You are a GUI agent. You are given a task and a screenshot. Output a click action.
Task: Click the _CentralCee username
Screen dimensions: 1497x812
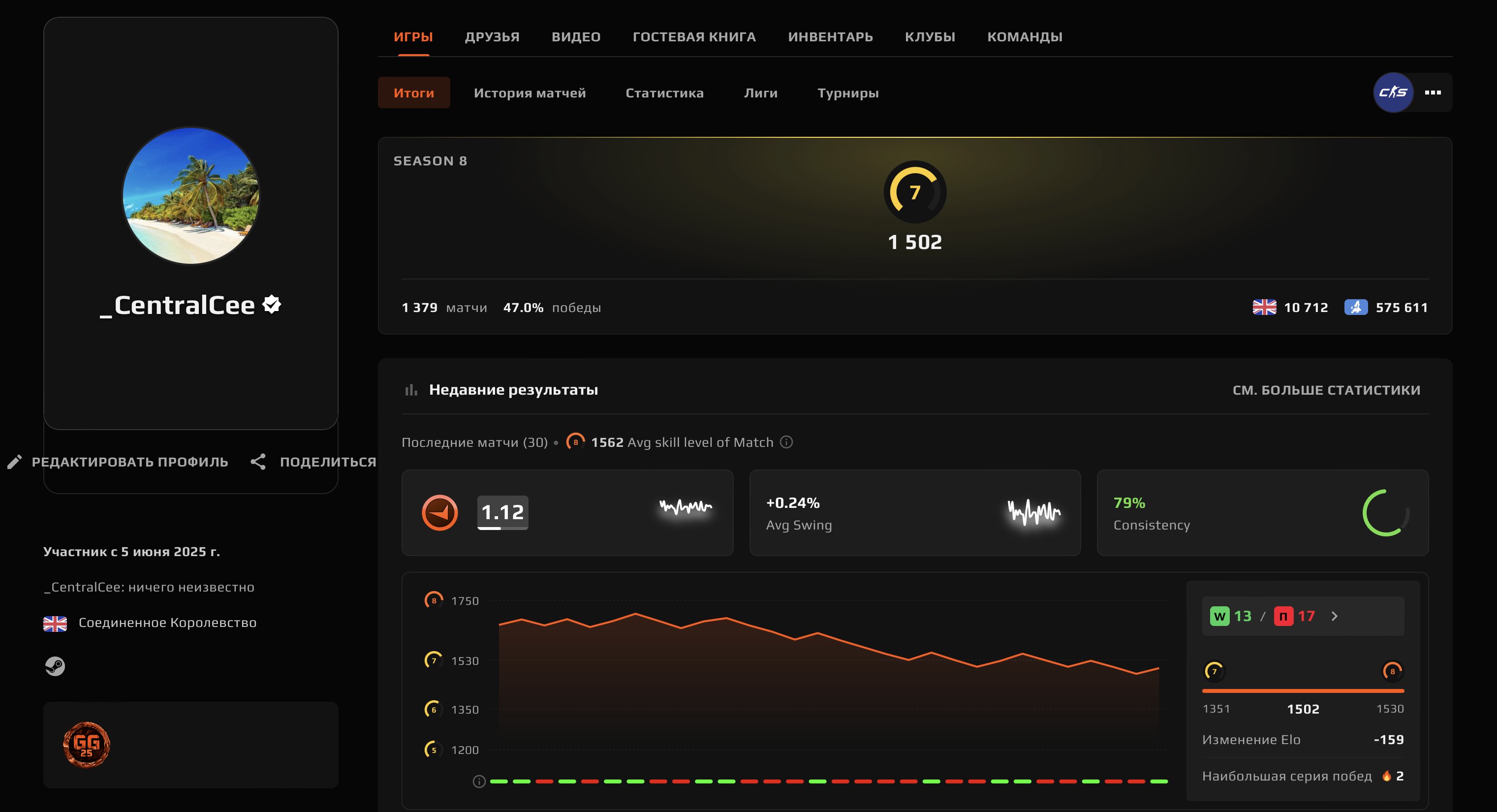[178, 305]
